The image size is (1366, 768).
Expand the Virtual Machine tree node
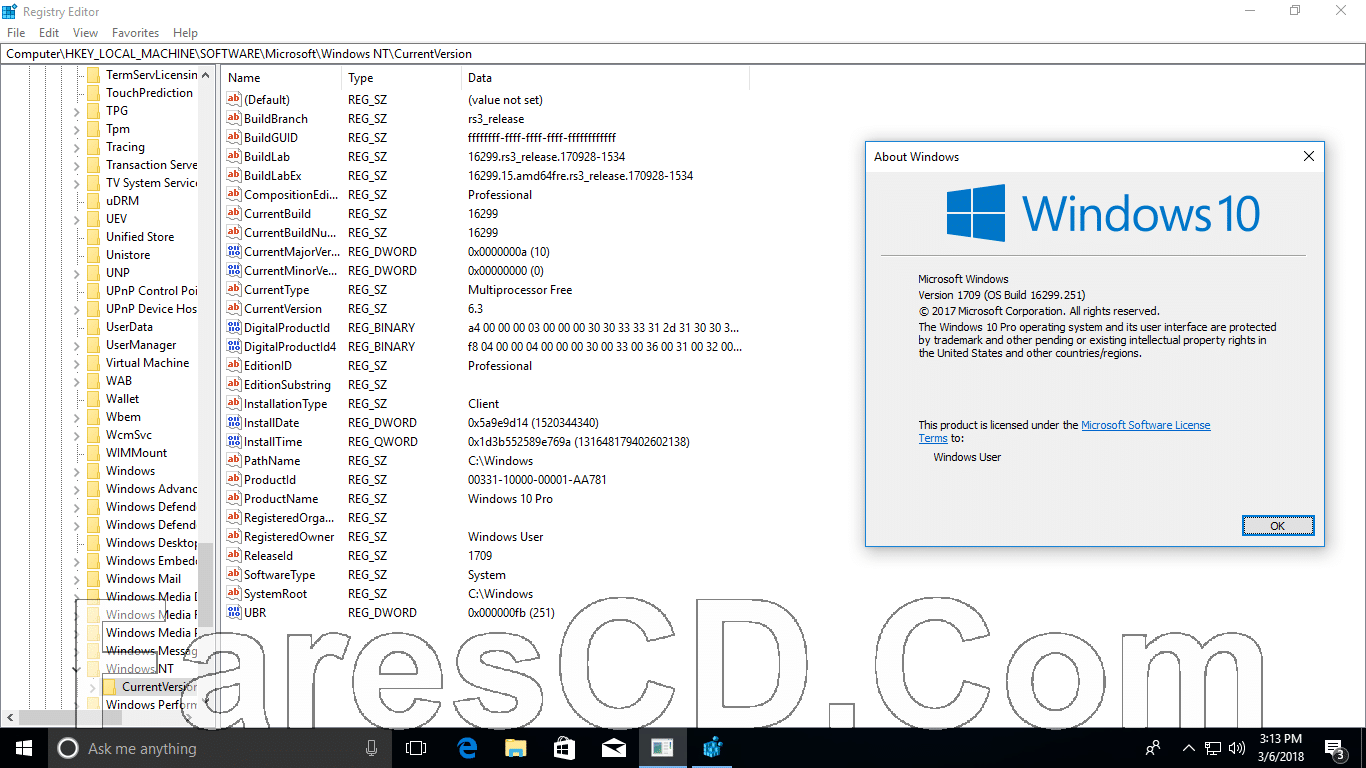pyautogui.click(x=77, y=363)
